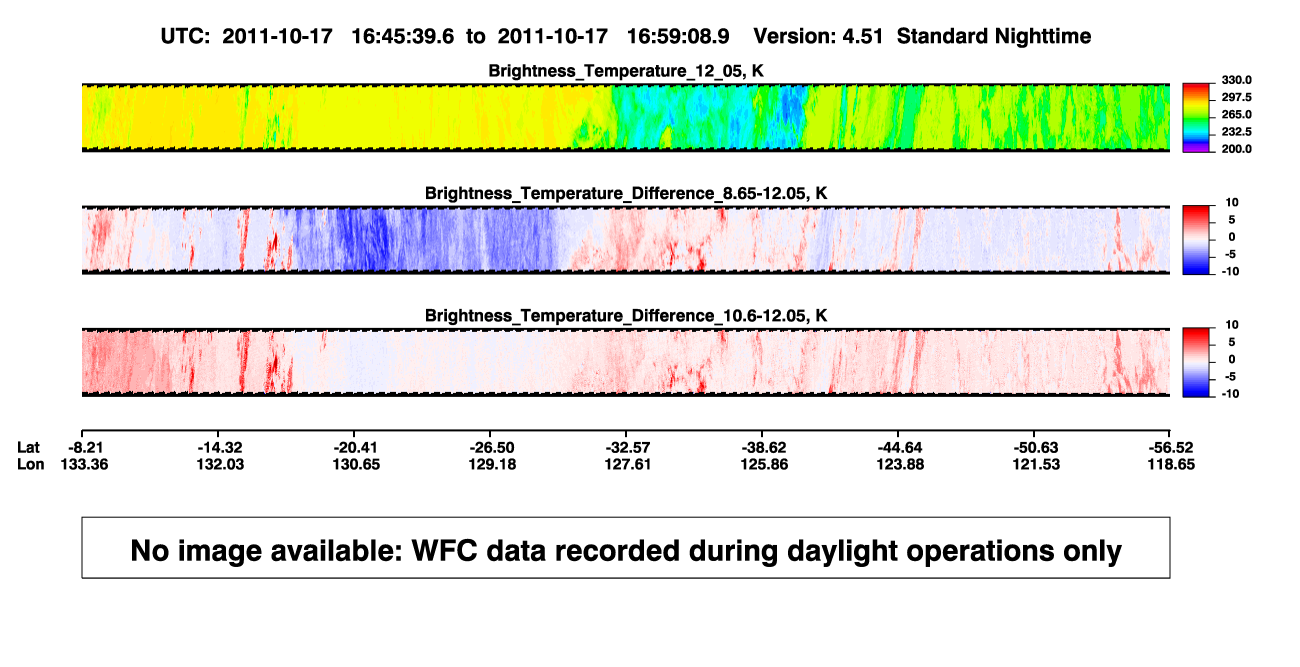Click the longitude value '123.88'
Viewport: 1300px width, 667px height.
pyautogui.click(x=900, y=464)
